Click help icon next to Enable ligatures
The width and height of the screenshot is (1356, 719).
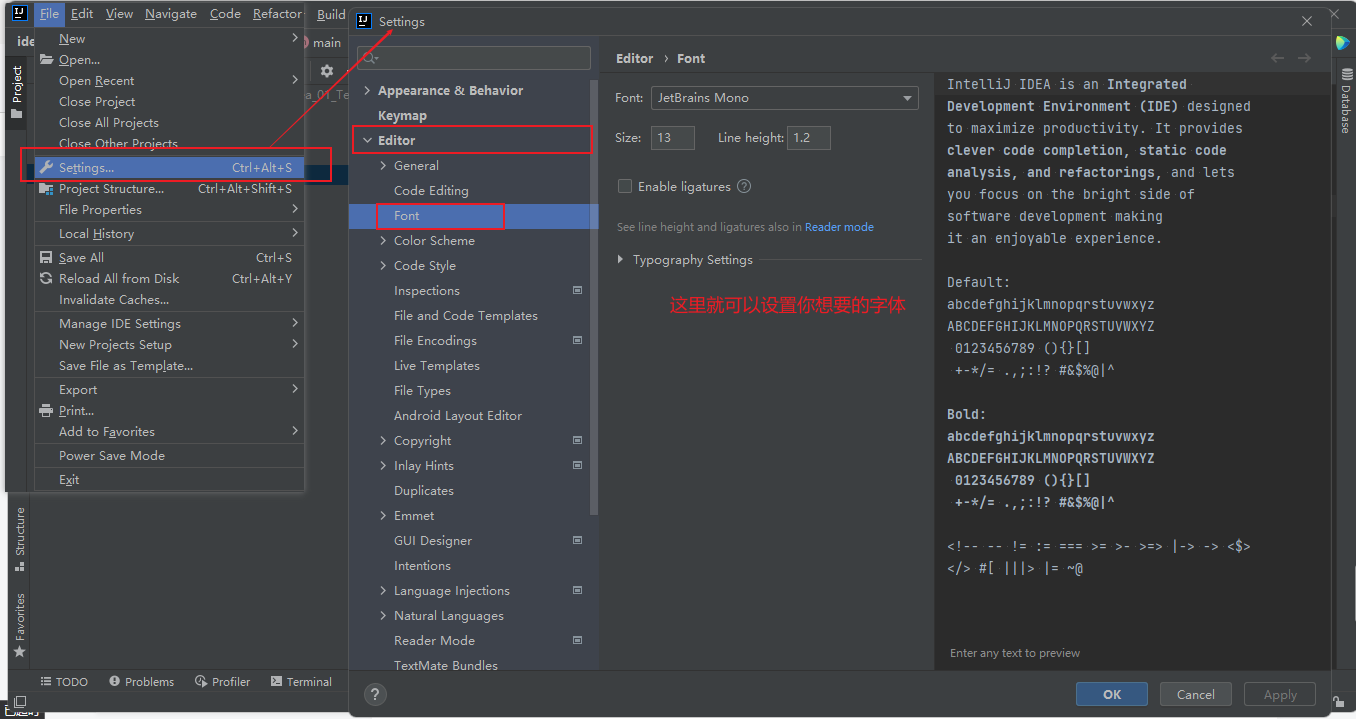743,186
